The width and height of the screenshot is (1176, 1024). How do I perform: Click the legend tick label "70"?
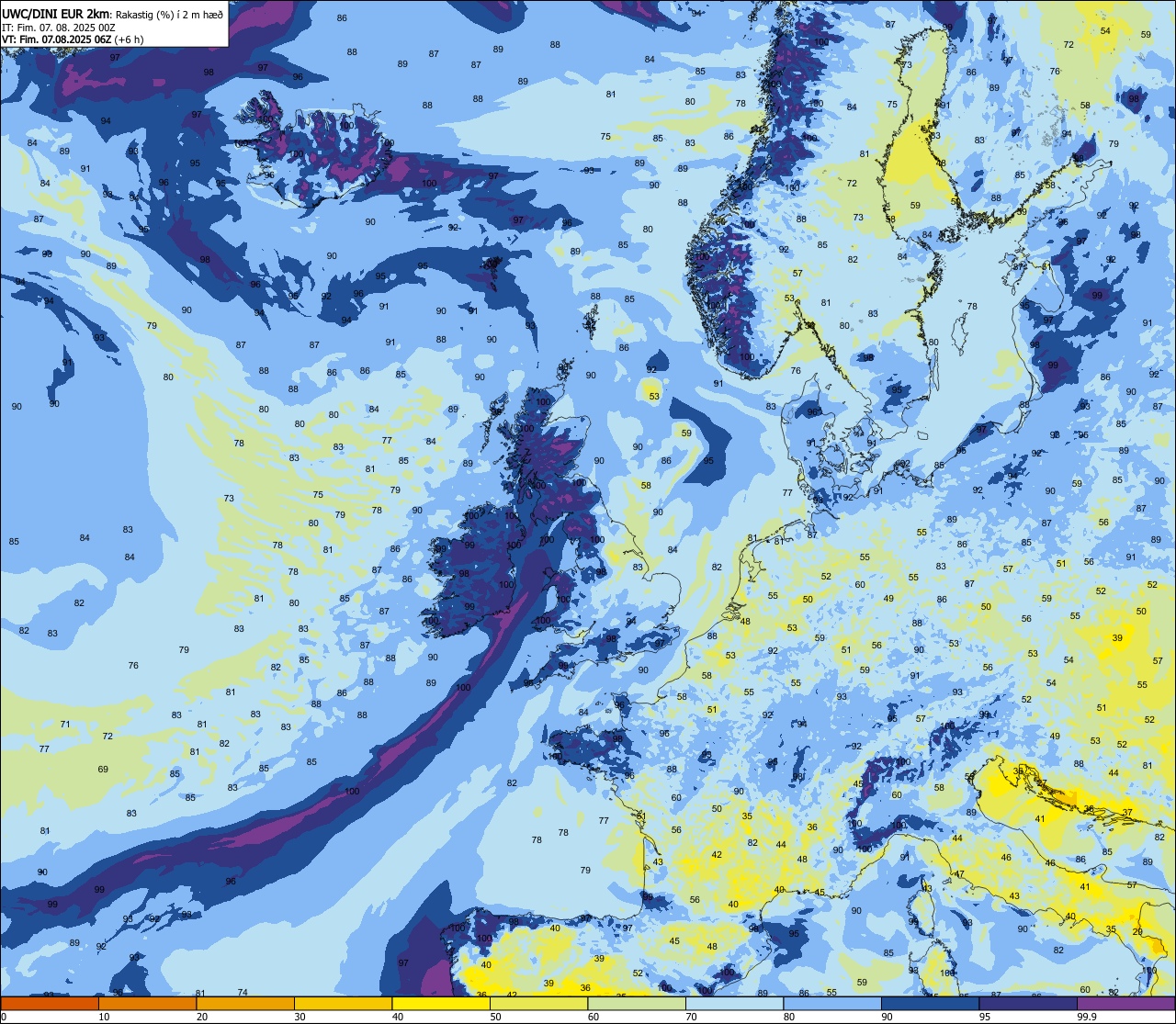(x=691, y=1017)
